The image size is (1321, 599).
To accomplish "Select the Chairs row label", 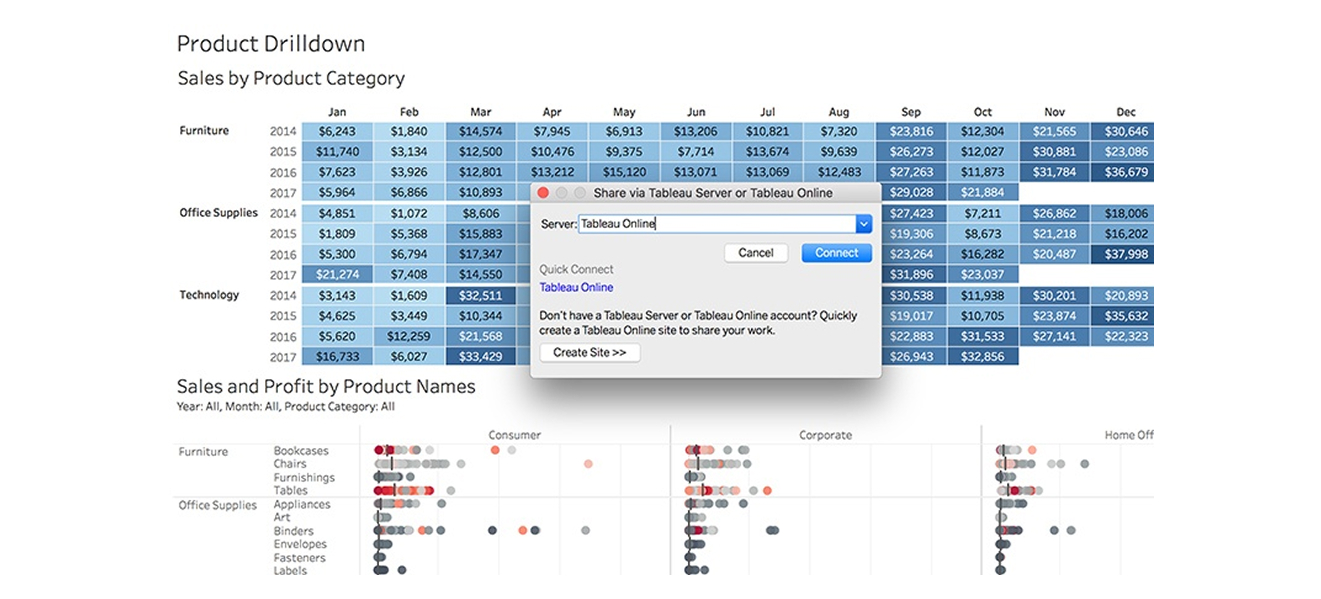I will [290, 464].
